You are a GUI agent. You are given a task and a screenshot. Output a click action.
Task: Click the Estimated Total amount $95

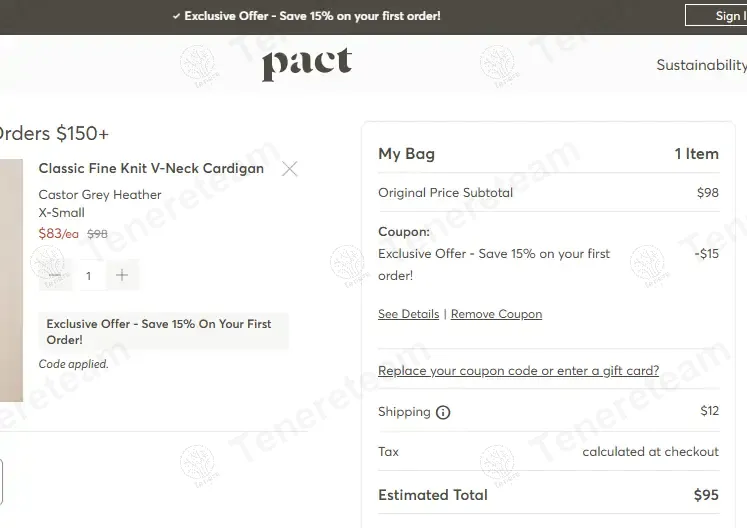pyautogui.click(x=706, y=495)
